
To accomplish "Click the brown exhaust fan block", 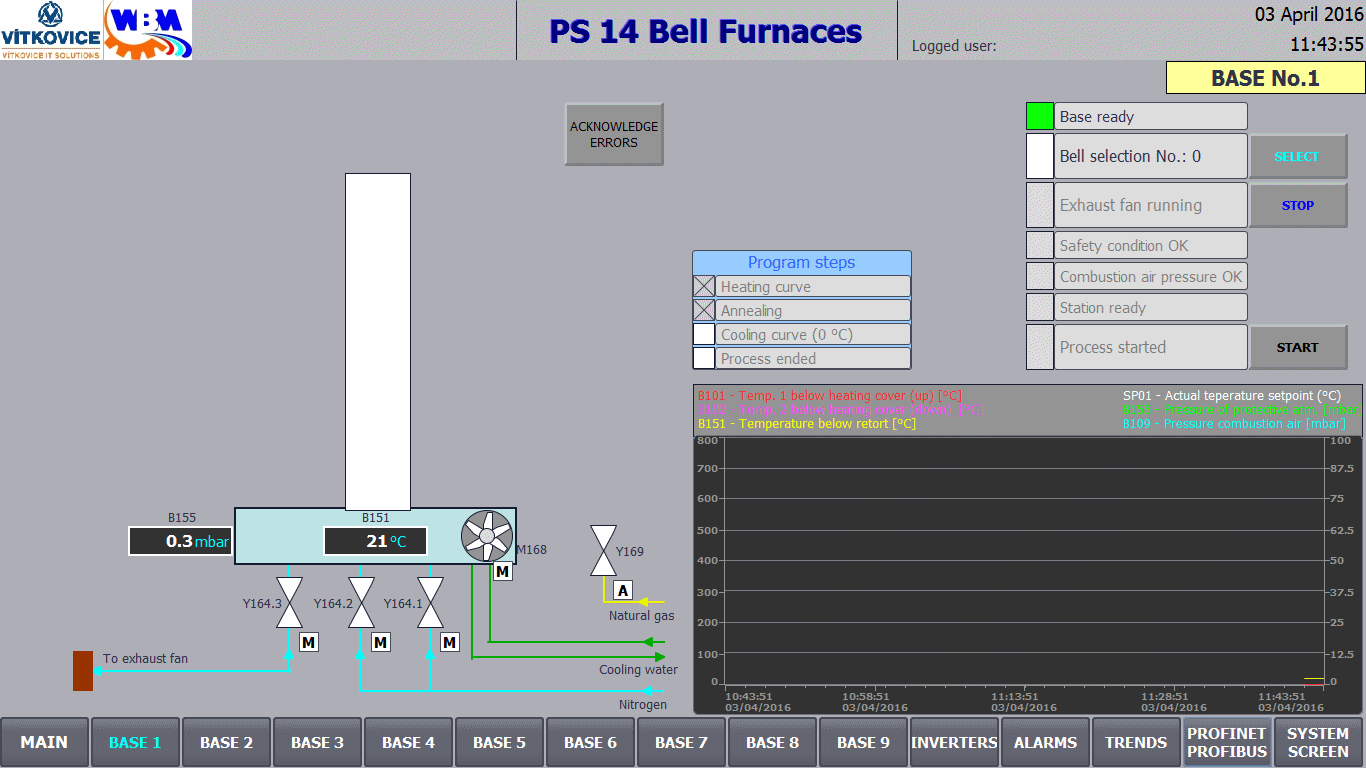I will click(x=83, y=670).
